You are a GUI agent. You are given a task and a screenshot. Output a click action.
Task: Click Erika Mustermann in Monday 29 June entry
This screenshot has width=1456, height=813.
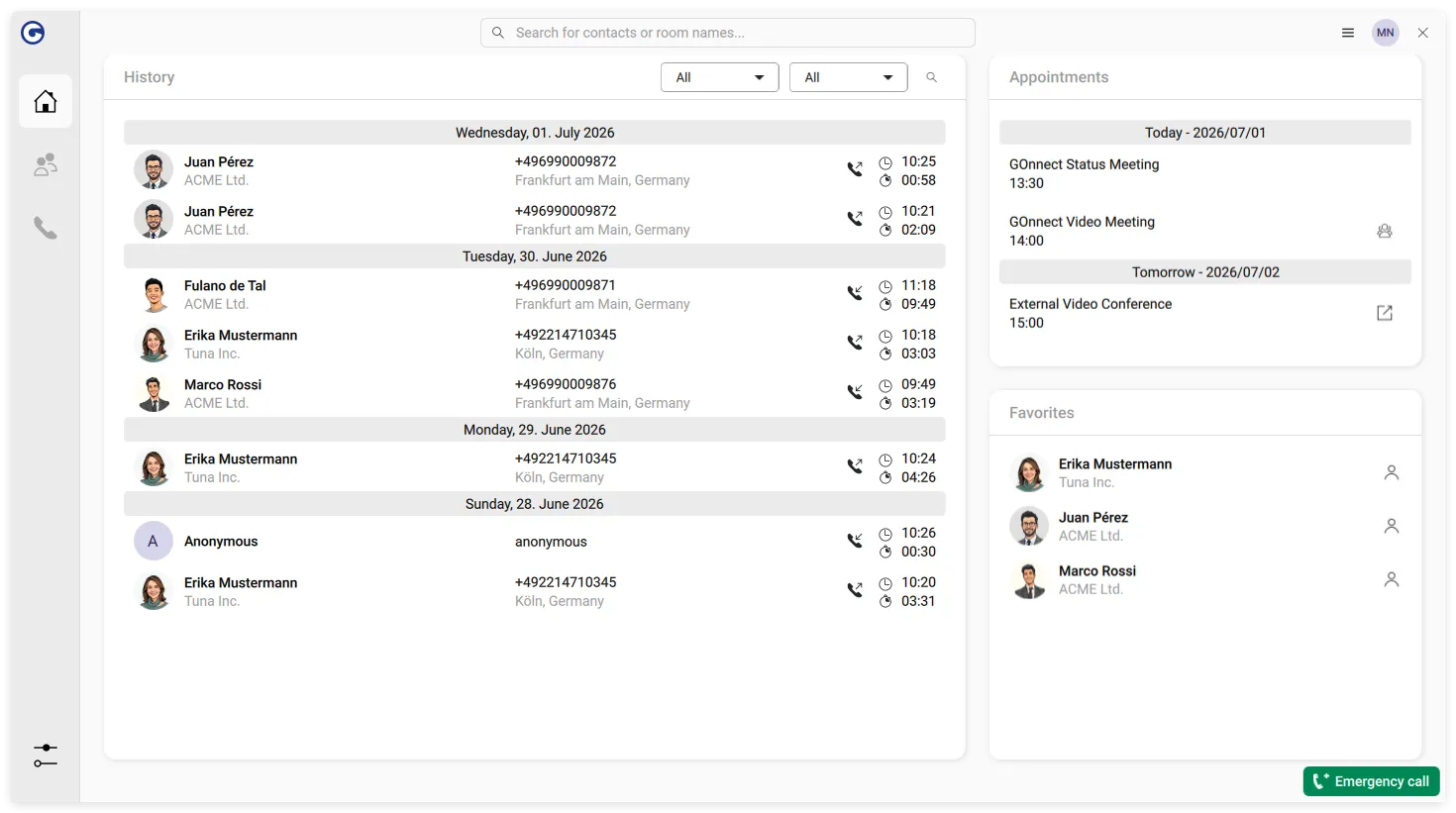click(241, 458)
